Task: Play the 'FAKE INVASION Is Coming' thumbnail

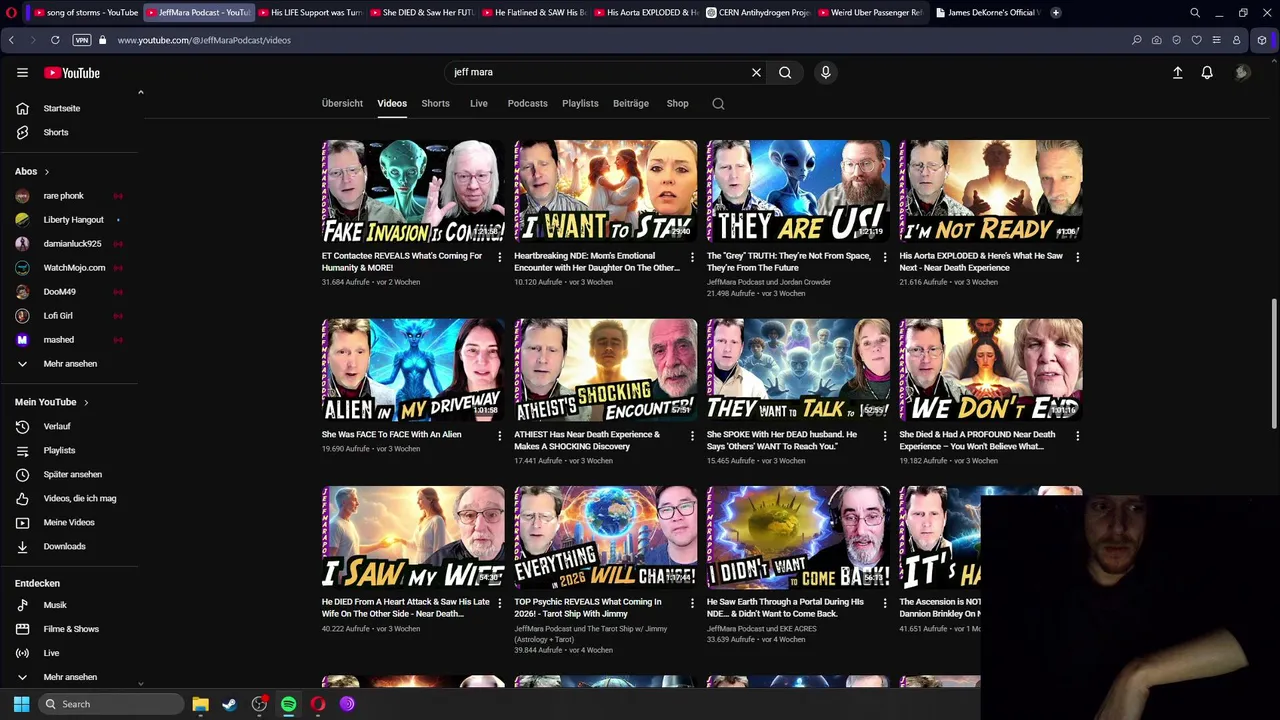Action: (413, 191)
